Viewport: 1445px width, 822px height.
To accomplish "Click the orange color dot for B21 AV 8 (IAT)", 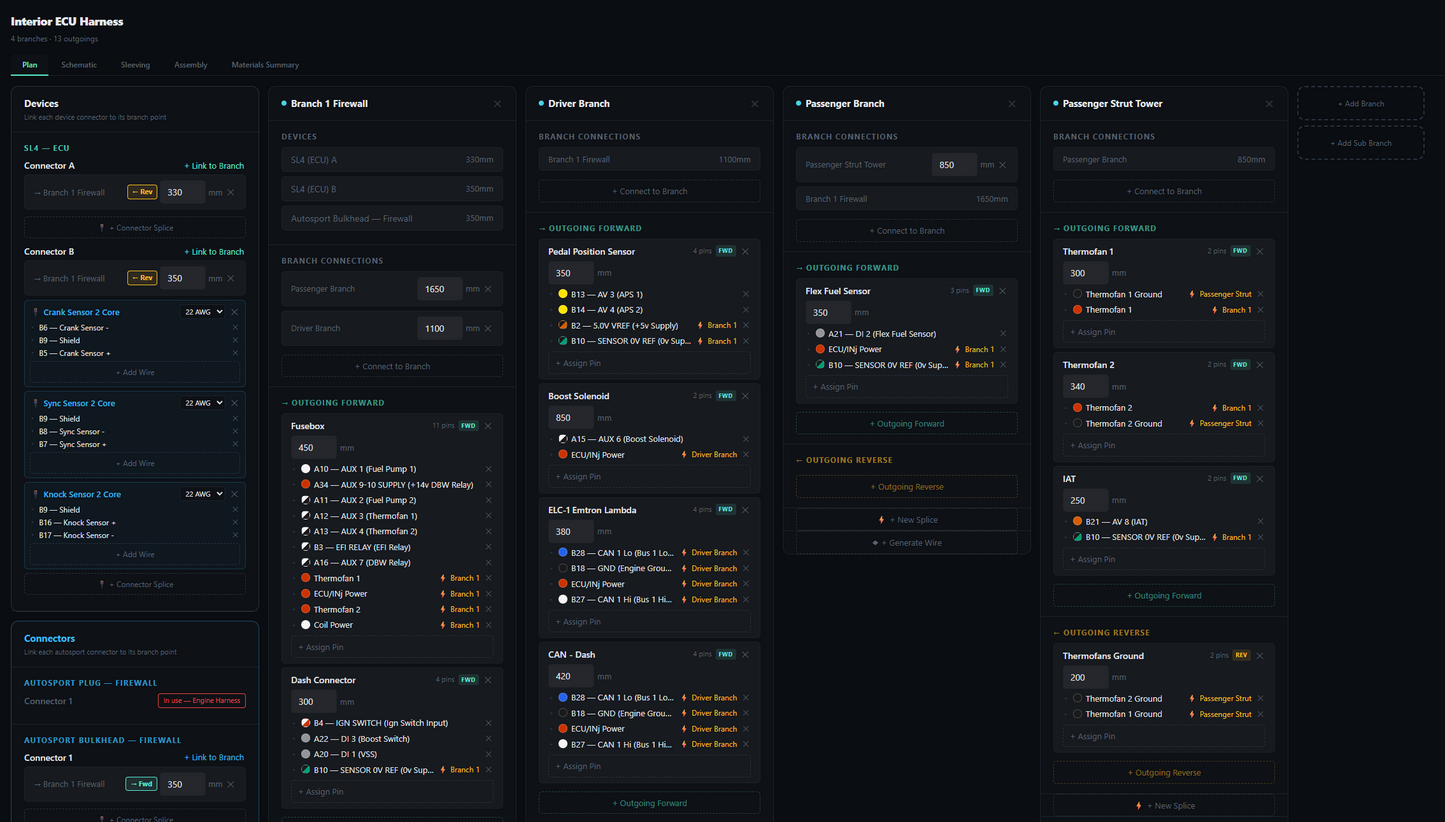I will (1077, 522).
